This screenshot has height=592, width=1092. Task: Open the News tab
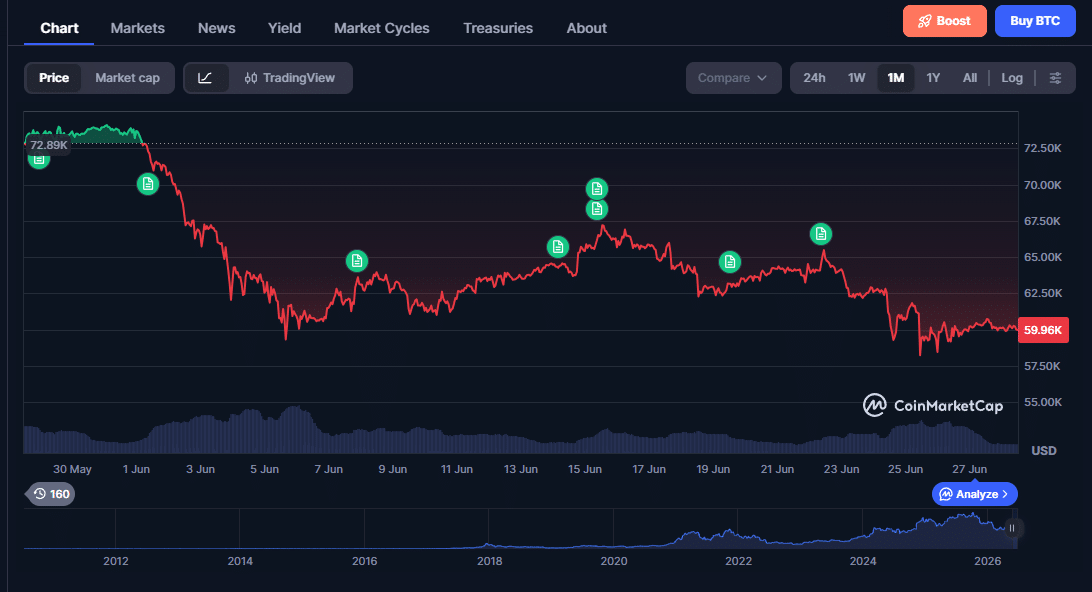pos(217,28)
